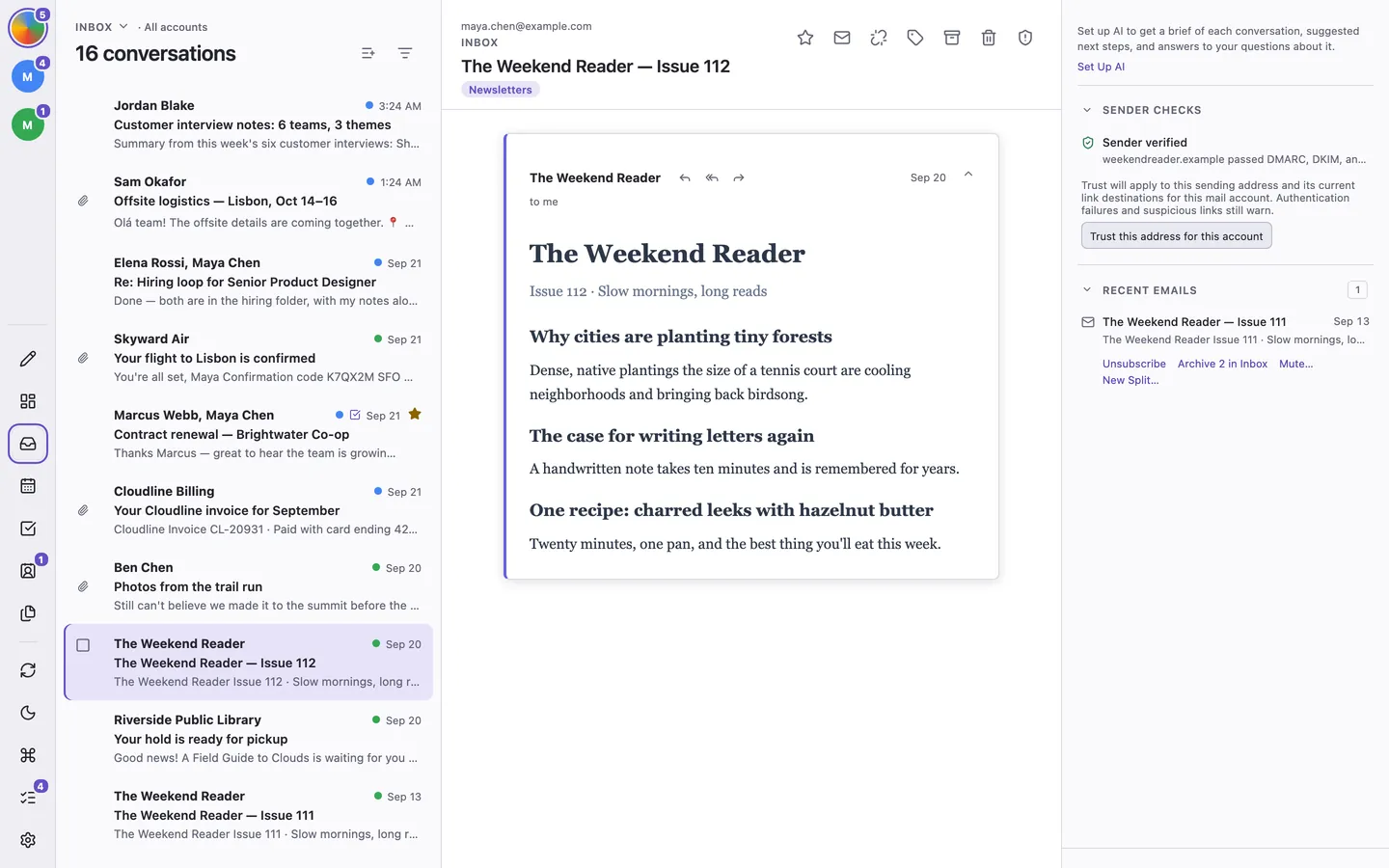Viewport: 1389px width, 868px height.
Task: Switch to the green M account avatar
Action: [28, 124]
